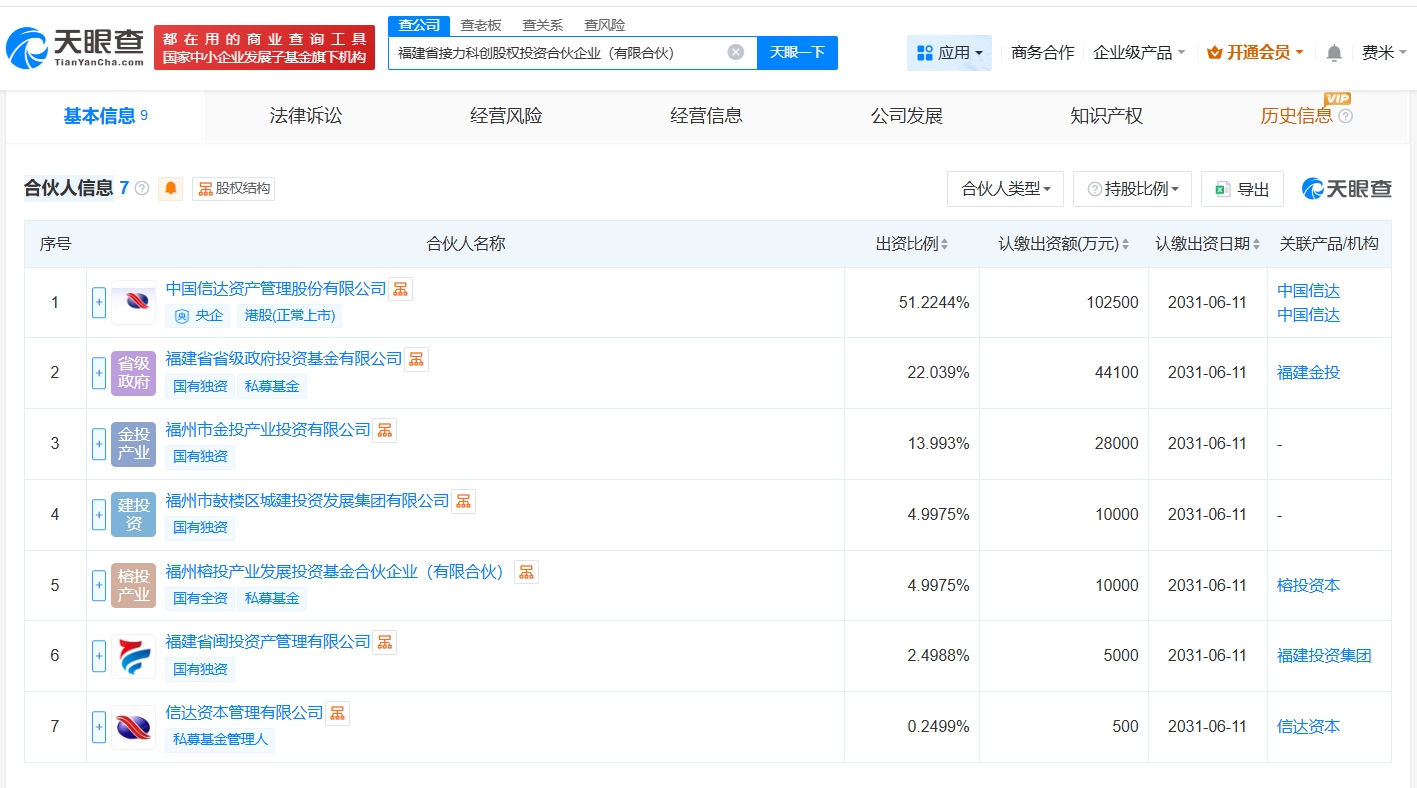The height and width of the screenshot is (788, 1417).
Task: Open the 榕投资本 related organization link
Action: [1308, 585]
